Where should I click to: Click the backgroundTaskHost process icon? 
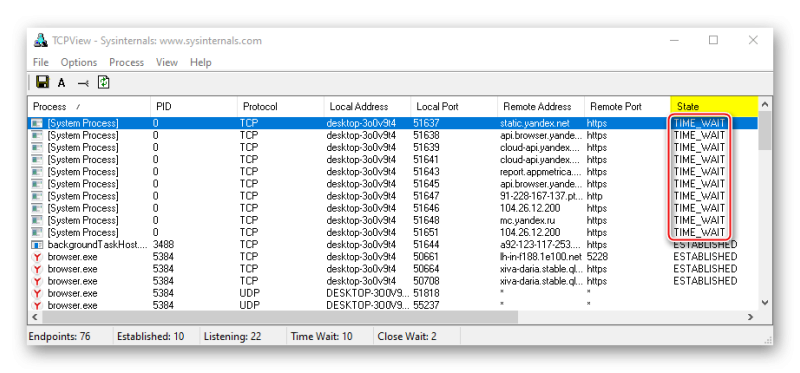[37, 245]
